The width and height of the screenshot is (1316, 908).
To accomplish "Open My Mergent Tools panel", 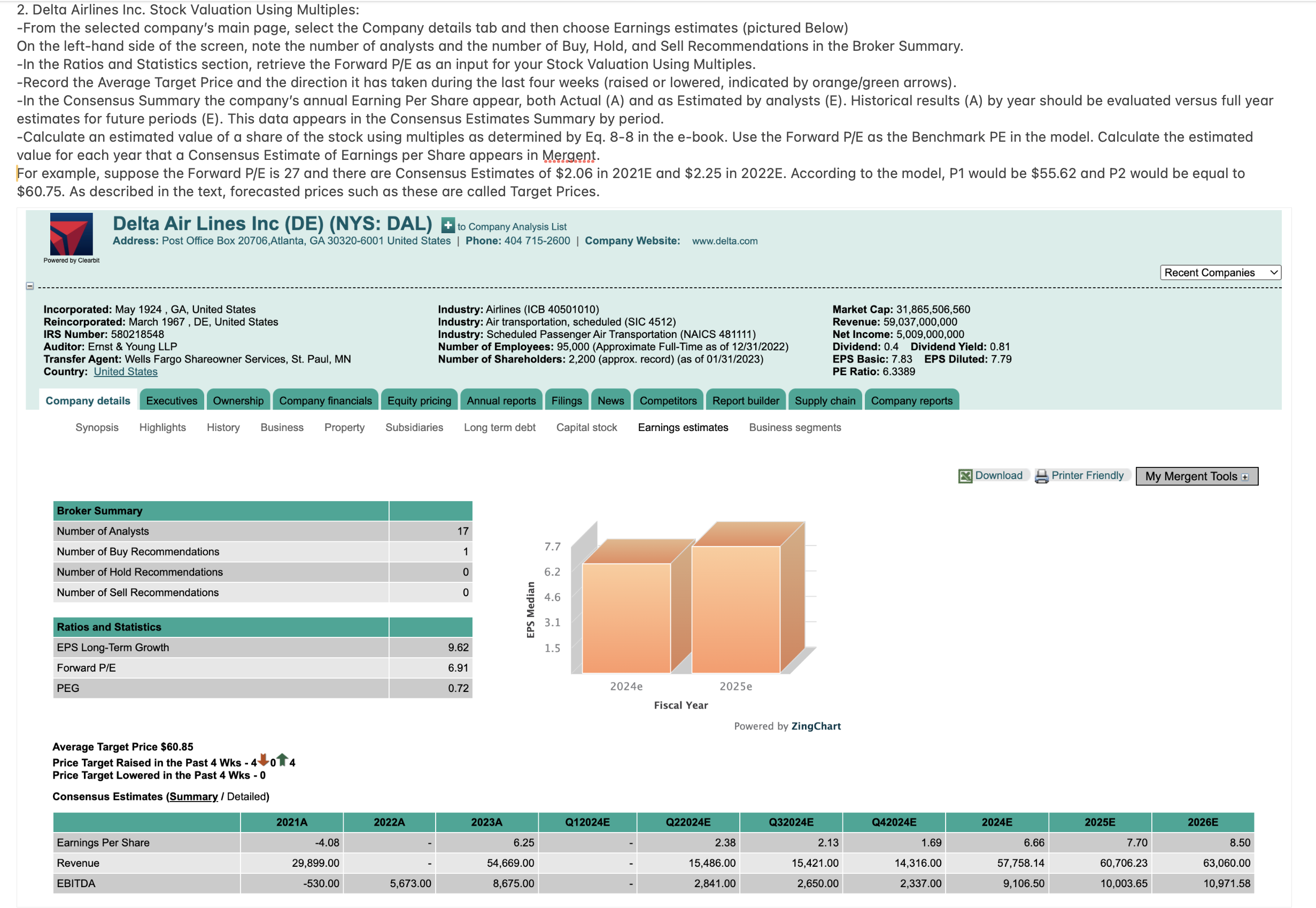I will tap(1196, 476).
